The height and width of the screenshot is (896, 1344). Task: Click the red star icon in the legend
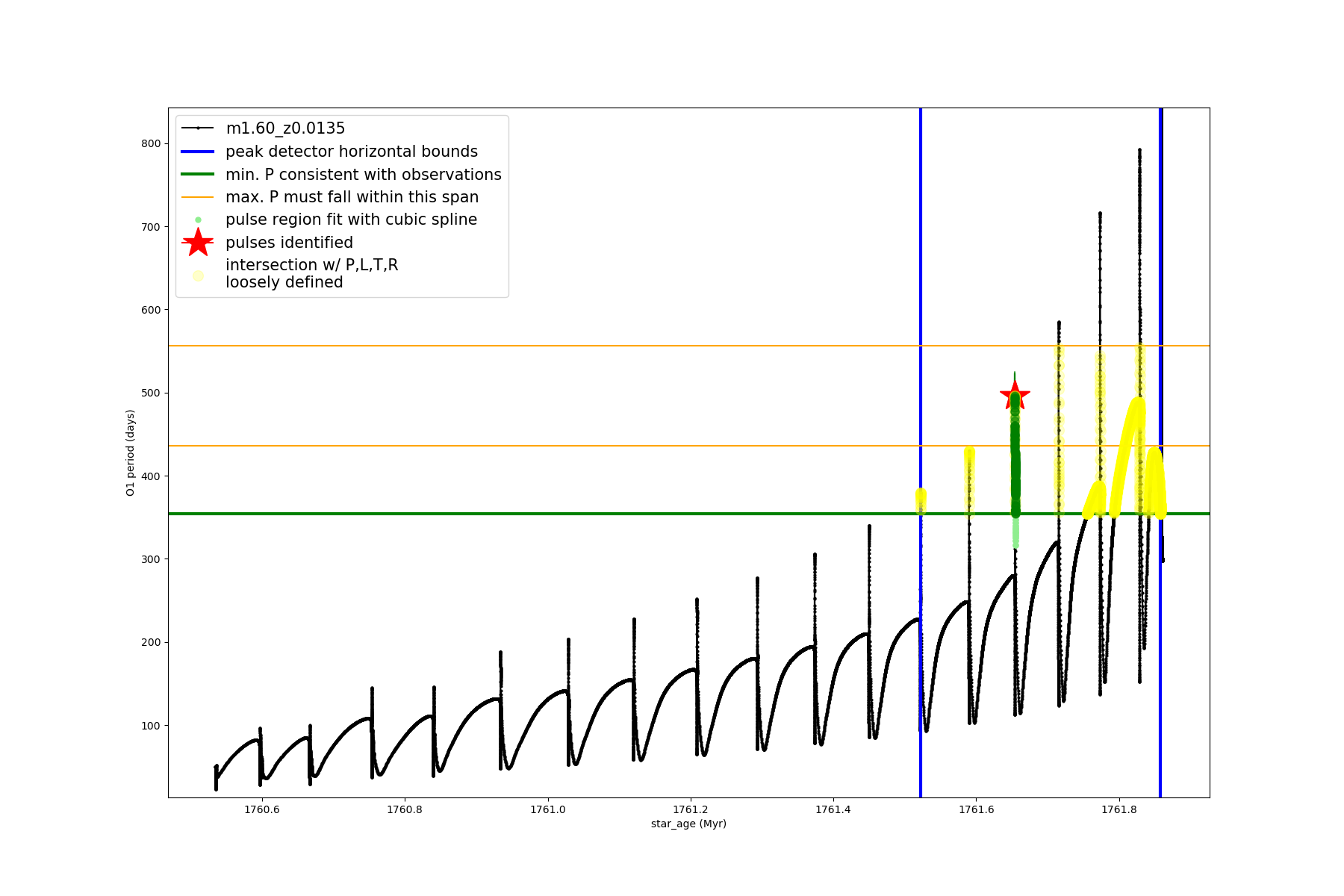(198, 243)
